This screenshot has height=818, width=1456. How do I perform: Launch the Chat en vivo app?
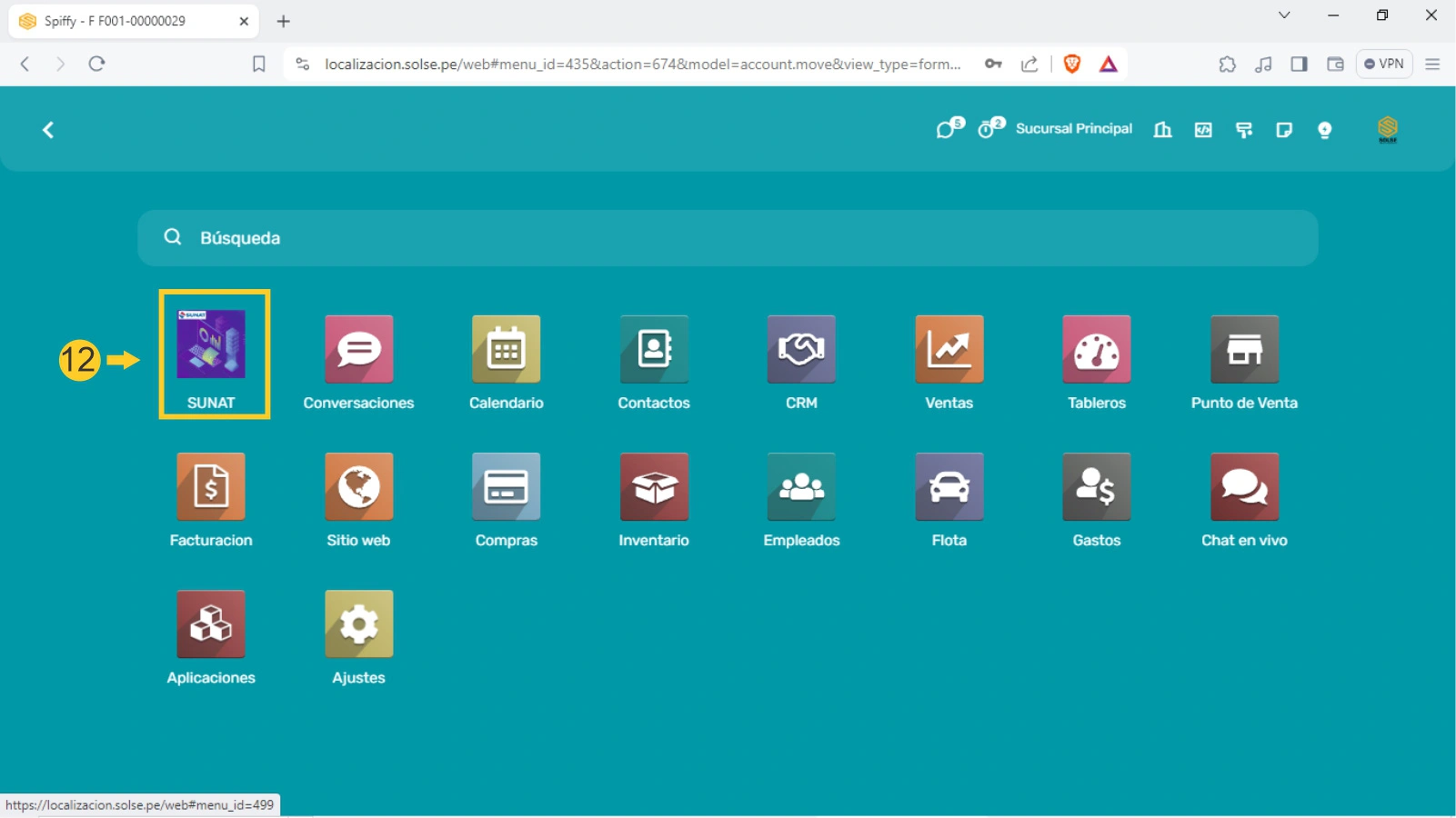pyautogui.click(x=1243, y=487)
